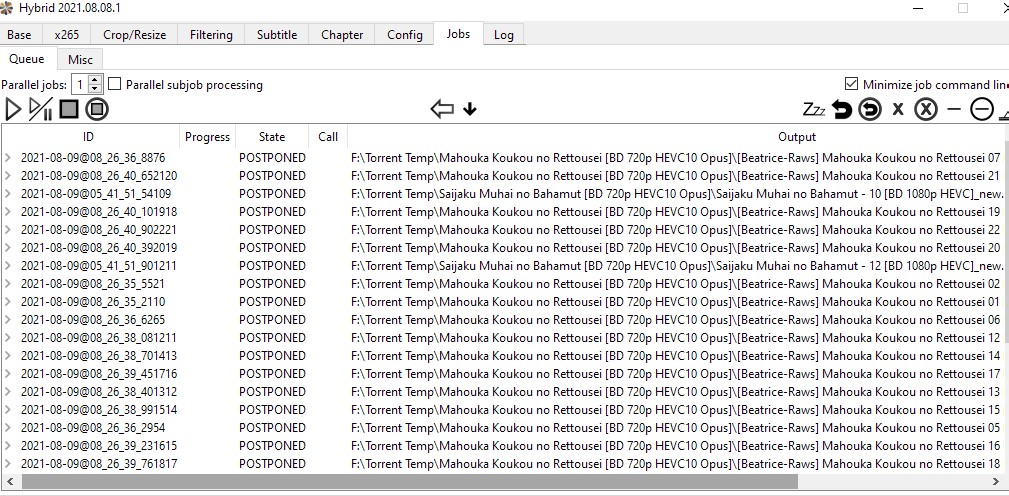Click the circled minus icon
This screenshot has height=496, width=1009.
[x=982, y=110]
